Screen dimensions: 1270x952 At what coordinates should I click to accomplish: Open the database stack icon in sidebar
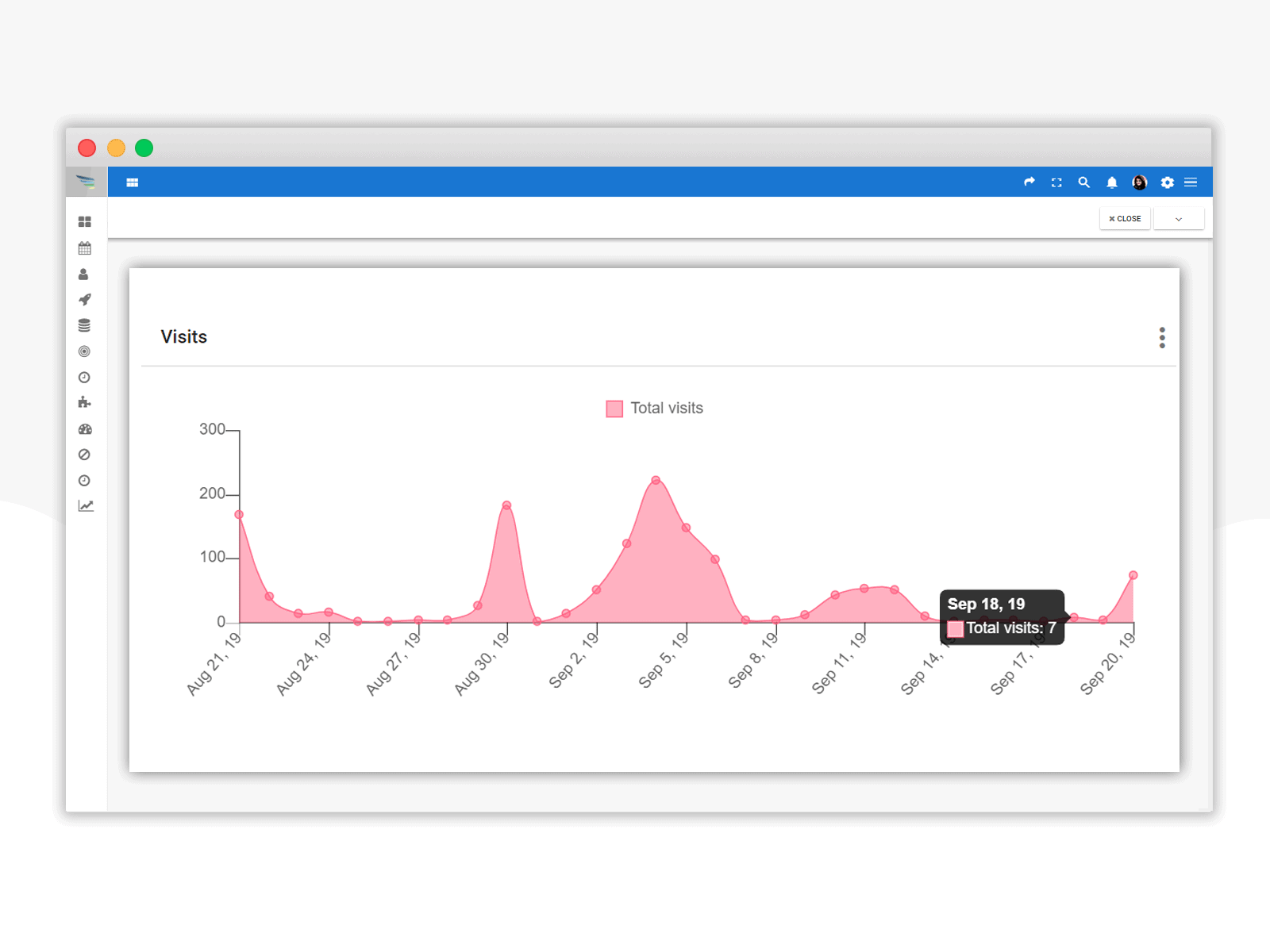tap(84, 325)
